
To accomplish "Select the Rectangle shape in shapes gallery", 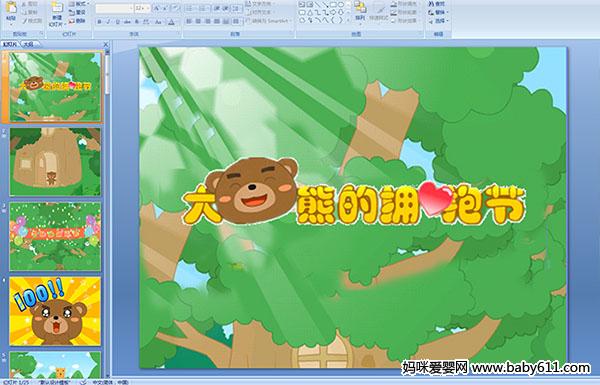I will (x=333, y=5).
